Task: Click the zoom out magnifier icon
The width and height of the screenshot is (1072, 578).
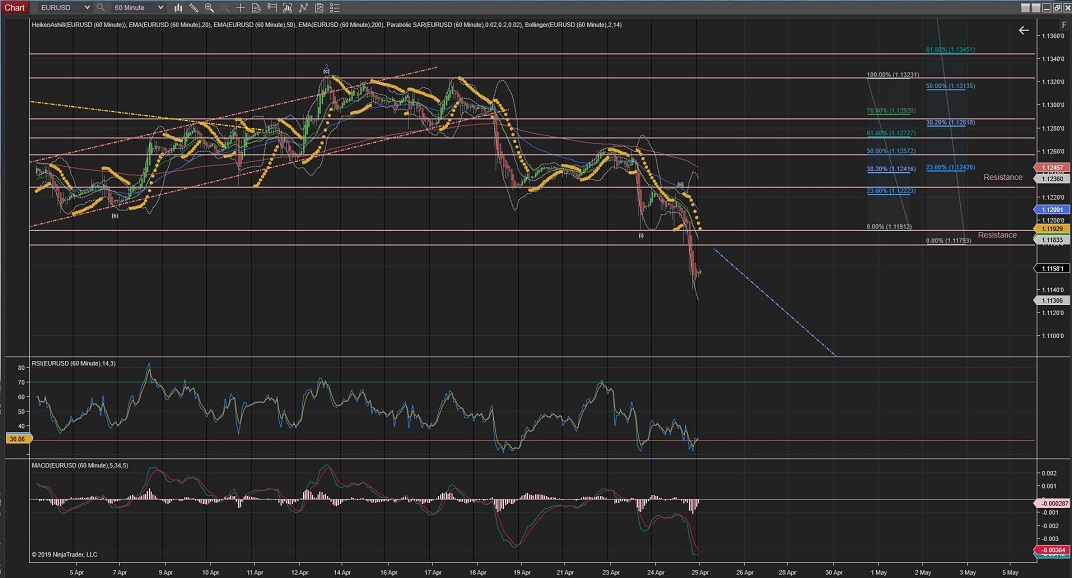Action: (x=225, y=7)
